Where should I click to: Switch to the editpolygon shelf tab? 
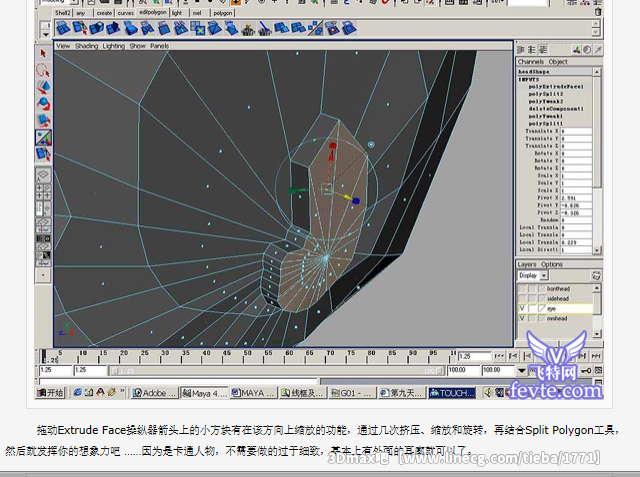tap(152, 13)
